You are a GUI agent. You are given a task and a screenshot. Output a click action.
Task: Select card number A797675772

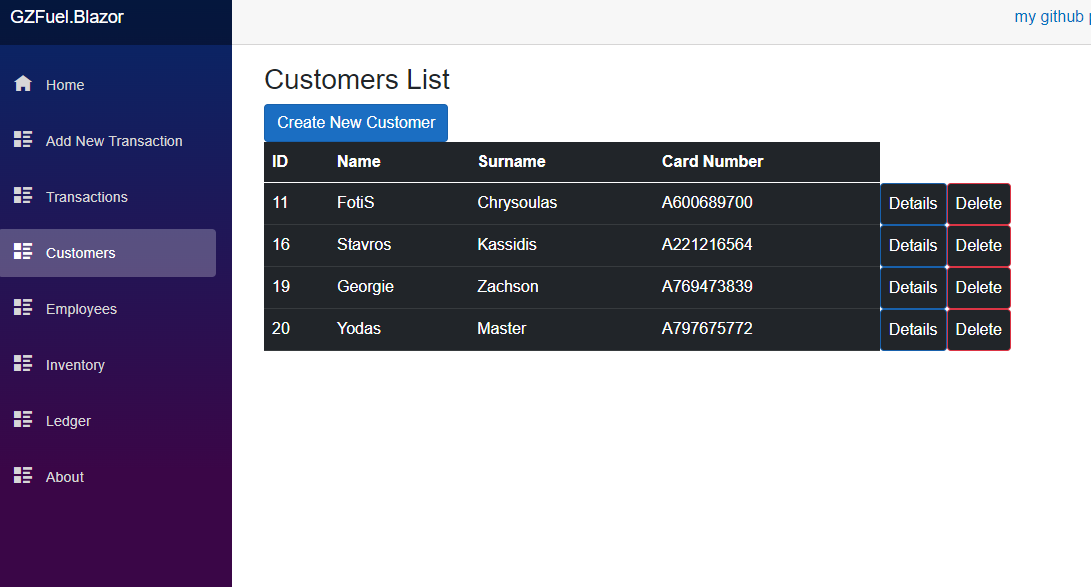[x=707, y=328]
